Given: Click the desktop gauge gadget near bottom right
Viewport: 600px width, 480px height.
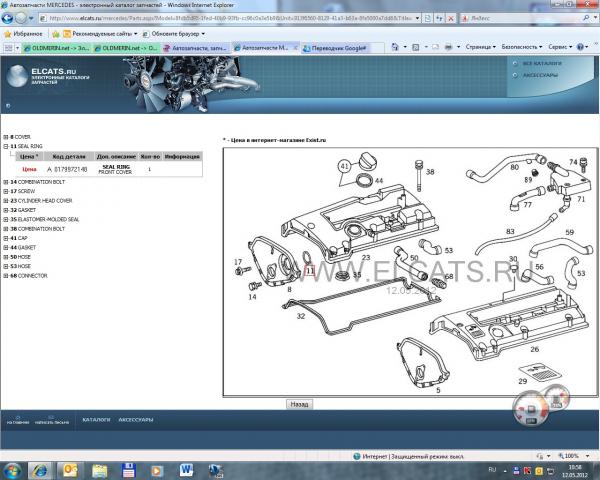Looking at the screenshot, I should tap(540, 407).
